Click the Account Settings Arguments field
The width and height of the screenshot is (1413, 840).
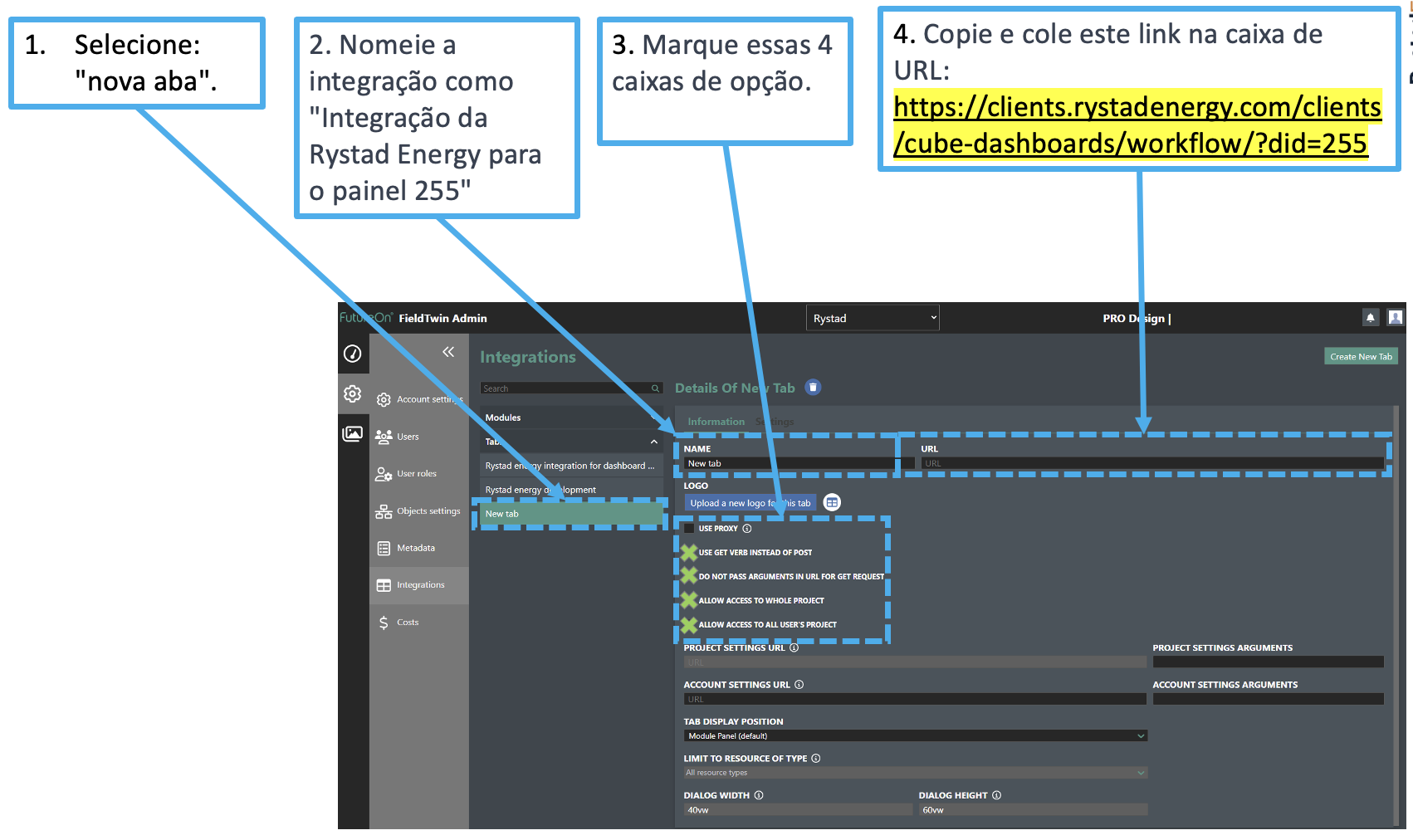tap(1269, 700)
